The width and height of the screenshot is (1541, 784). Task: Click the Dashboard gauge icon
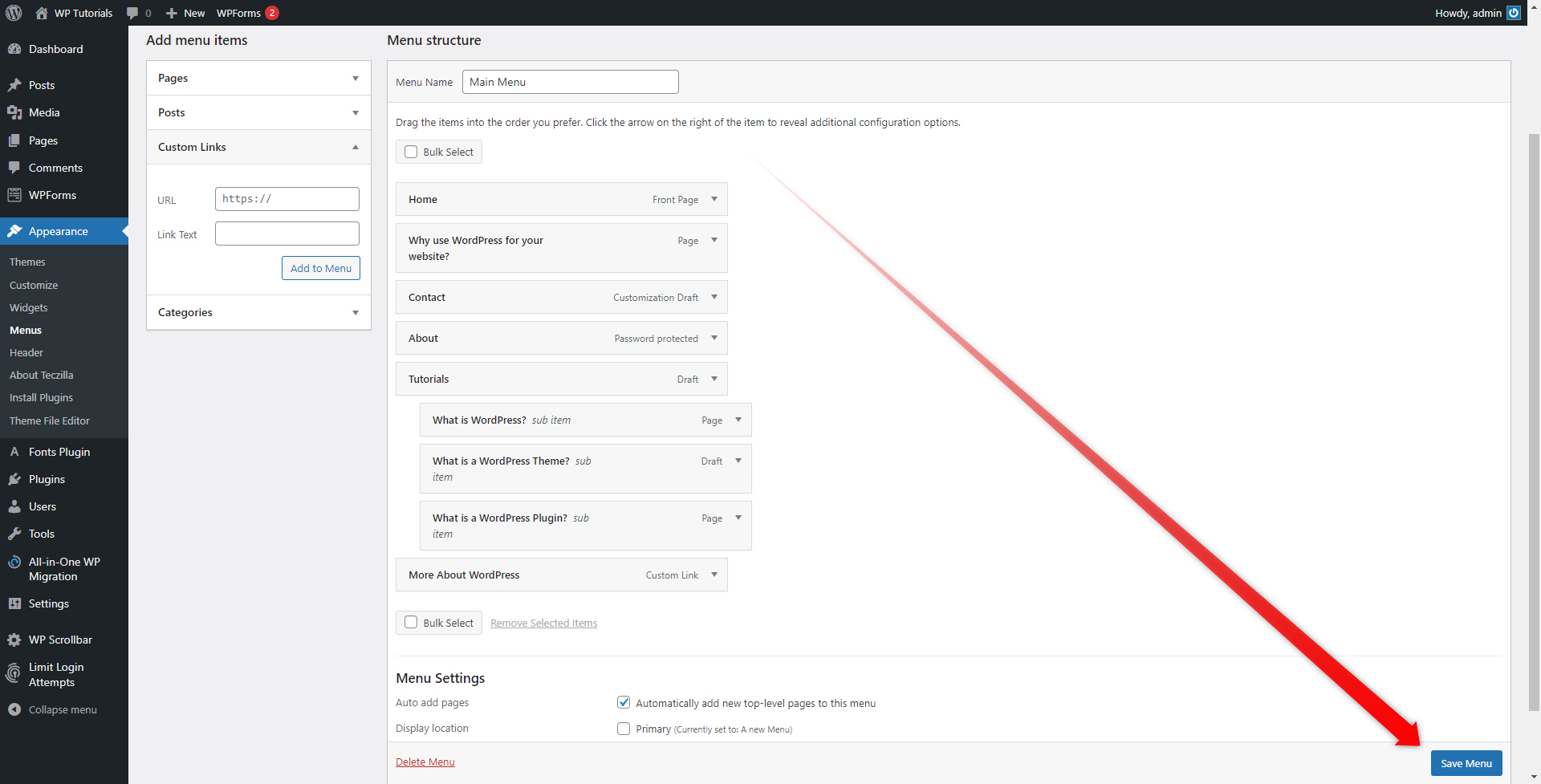coord(14,49)
